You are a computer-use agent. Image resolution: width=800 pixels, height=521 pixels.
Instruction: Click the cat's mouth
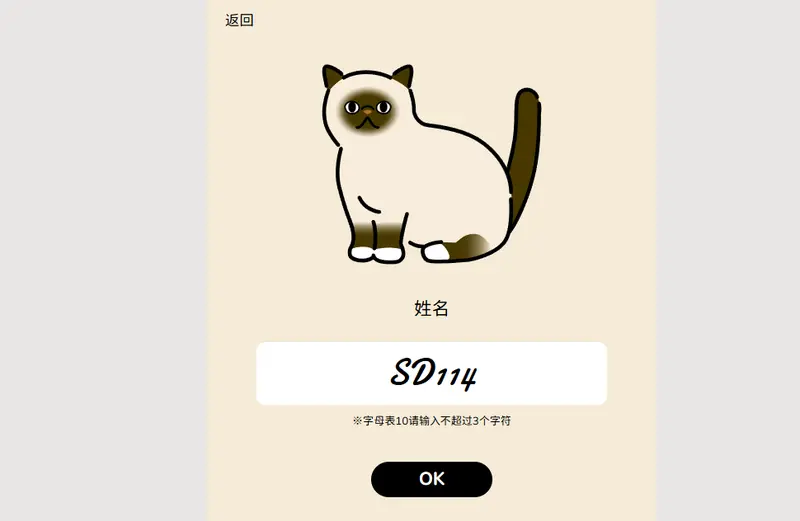pyautogui.click(x=367, y=122)
